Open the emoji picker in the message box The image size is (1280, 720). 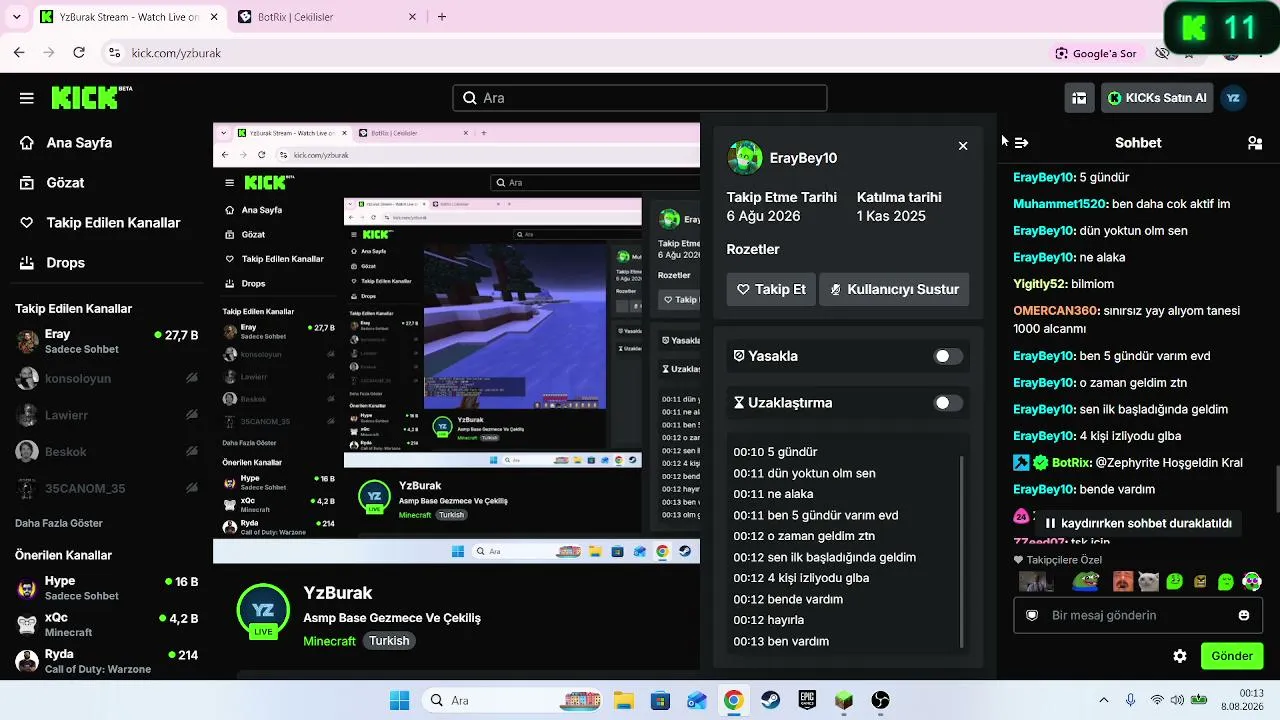pyautogui.click(x=1244, y=615)
